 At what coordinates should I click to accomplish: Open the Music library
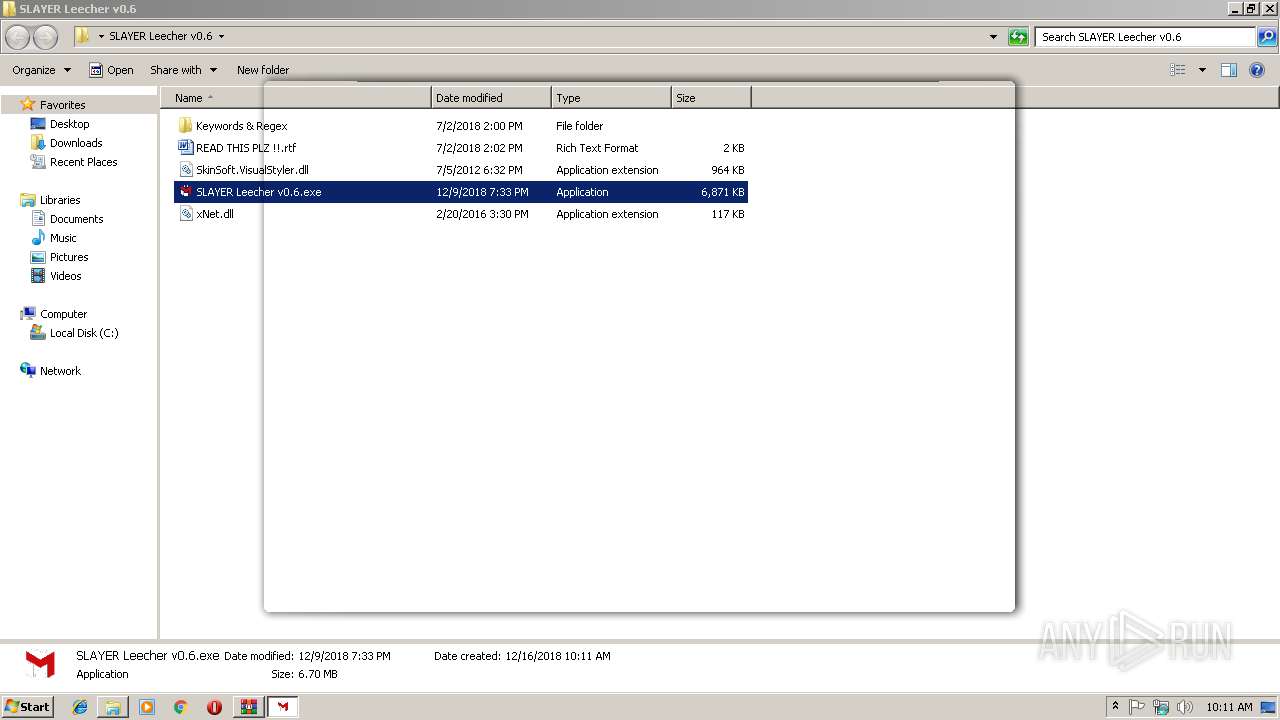63,238
